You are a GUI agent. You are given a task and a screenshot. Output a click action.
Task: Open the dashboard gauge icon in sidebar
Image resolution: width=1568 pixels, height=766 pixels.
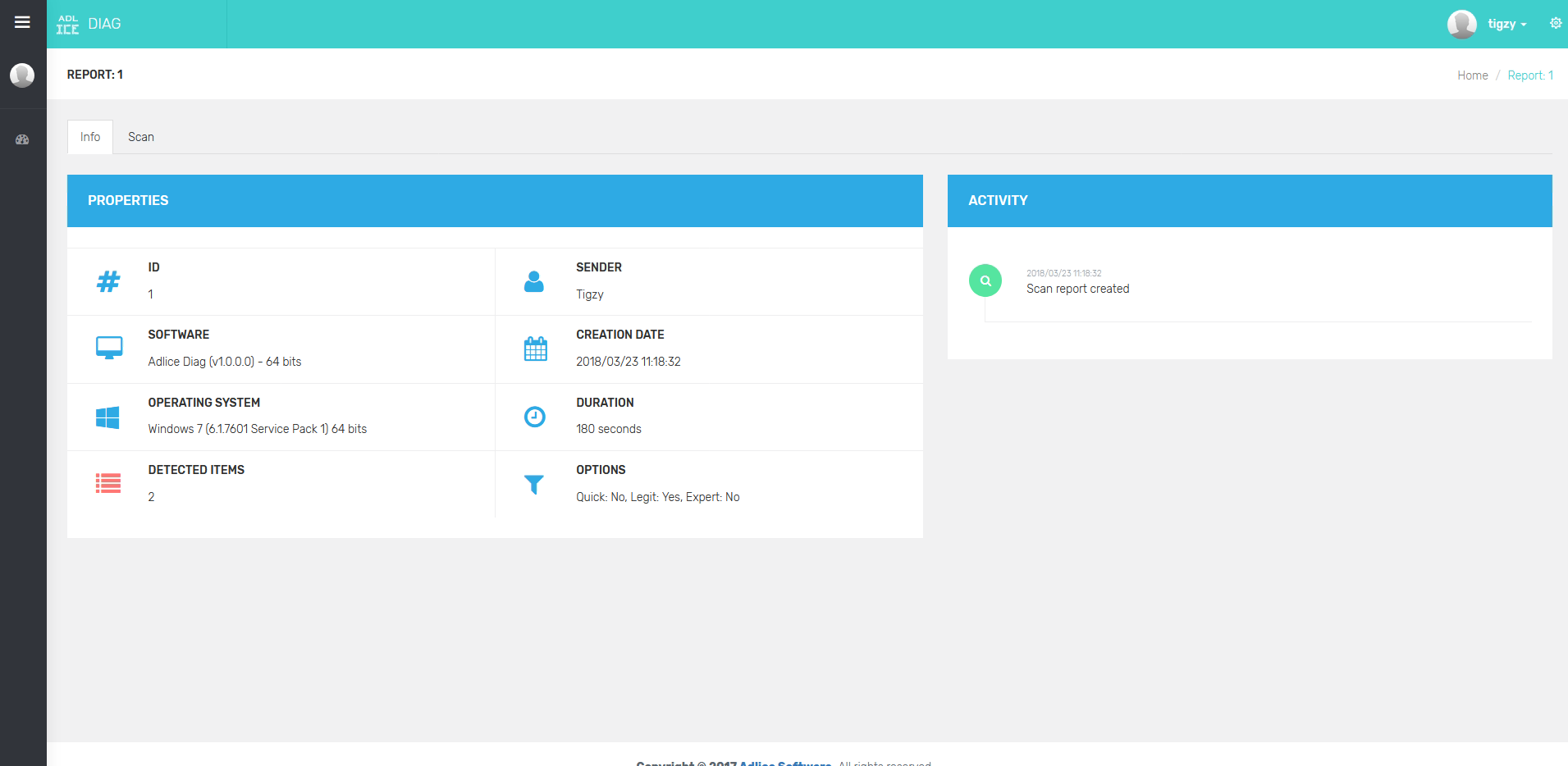coord(22,139)
